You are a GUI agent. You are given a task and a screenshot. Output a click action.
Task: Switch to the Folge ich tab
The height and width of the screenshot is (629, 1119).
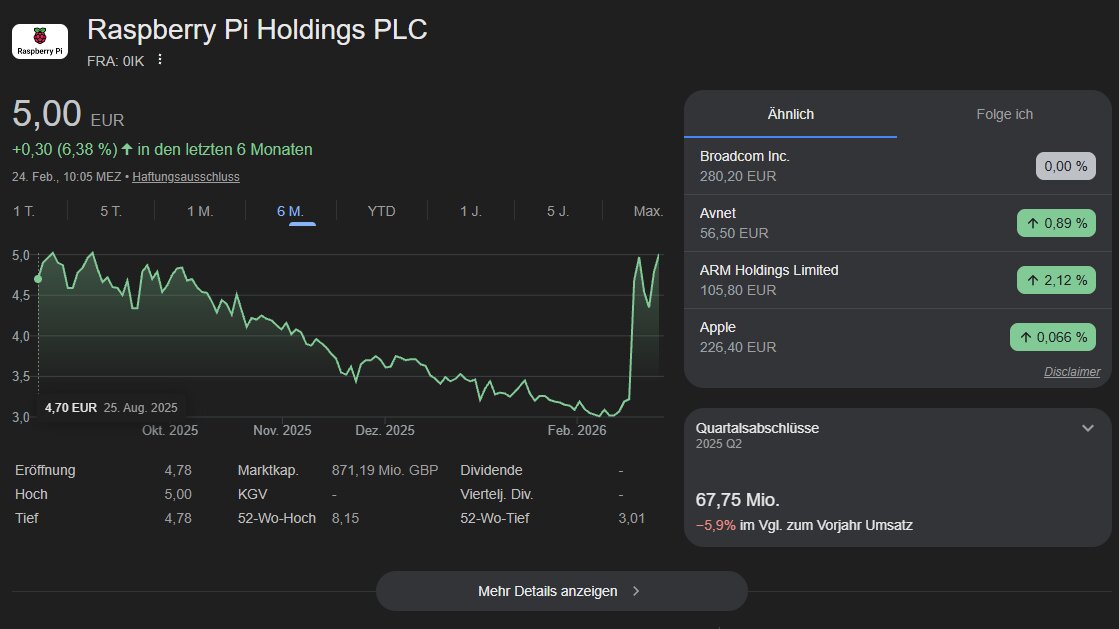click(x=1004, y=114)
